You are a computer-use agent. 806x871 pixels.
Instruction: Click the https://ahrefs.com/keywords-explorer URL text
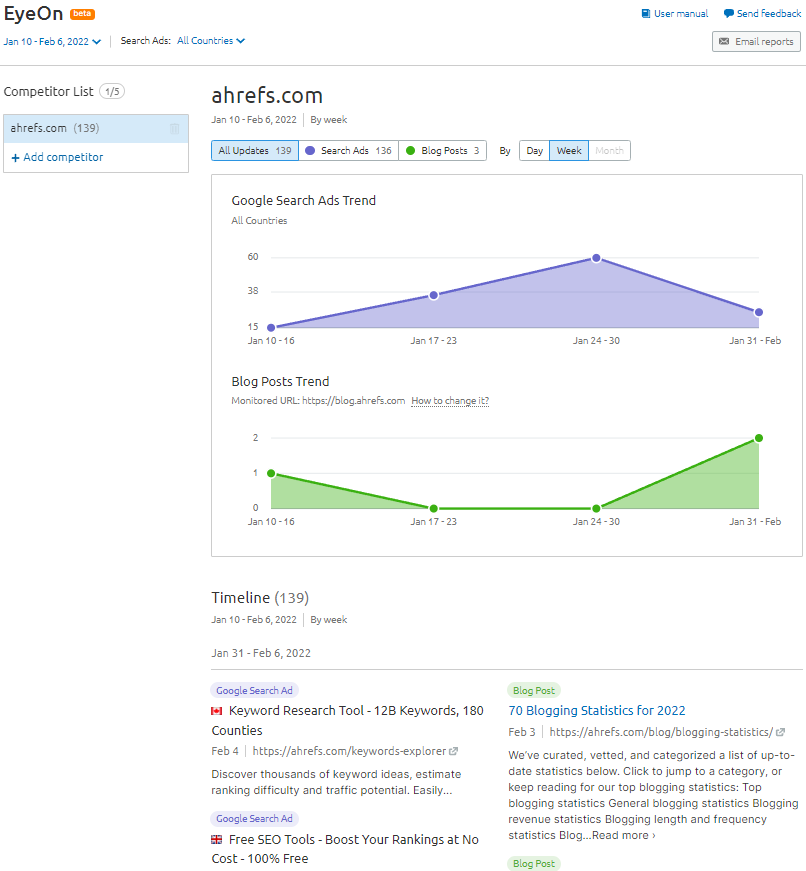pos(349,751)
